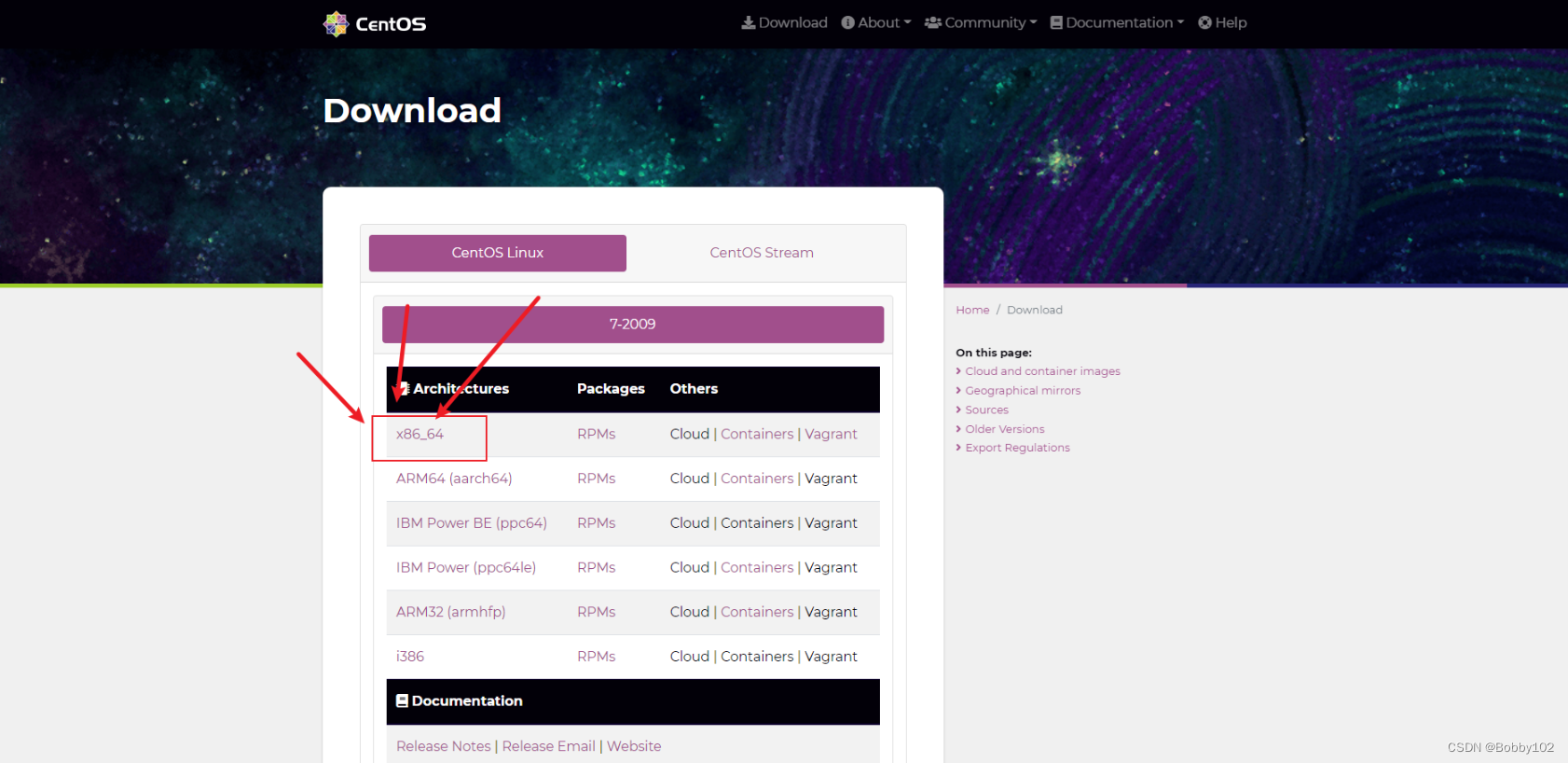This screenshot has width=1568, height=763.
Task: Expand the About dropdown menu
Action: (x=876, y=22)
